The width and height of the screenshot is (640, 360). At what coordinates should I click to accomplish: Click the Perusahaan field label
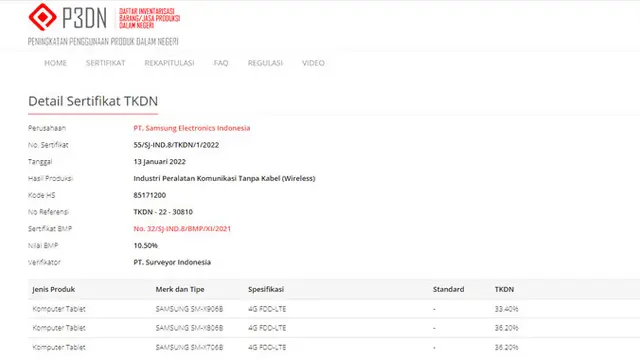pos(47,128)
